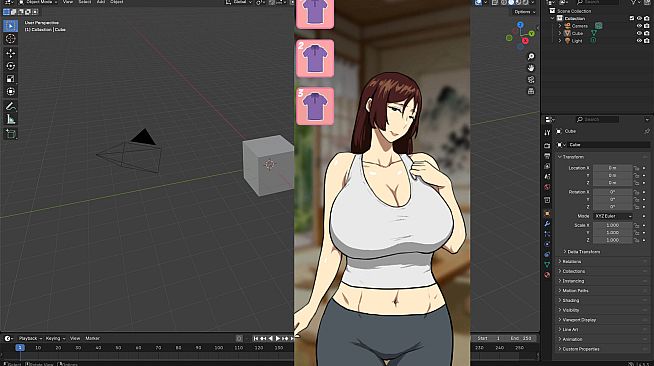
Task: Select the Rotate tool
Action: point(10,66)
